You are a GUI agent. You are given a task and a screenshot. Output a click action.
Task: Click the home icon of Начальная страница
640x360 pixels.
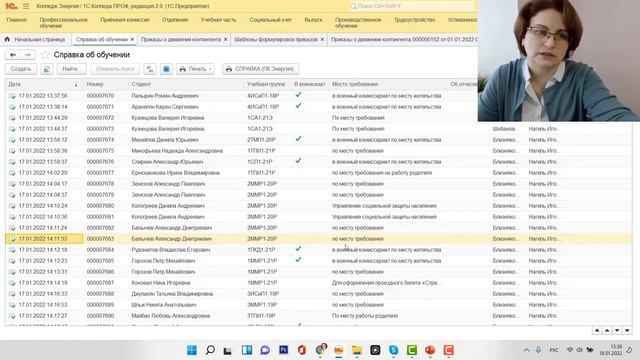pyautogui.click(x=7, y=39)
